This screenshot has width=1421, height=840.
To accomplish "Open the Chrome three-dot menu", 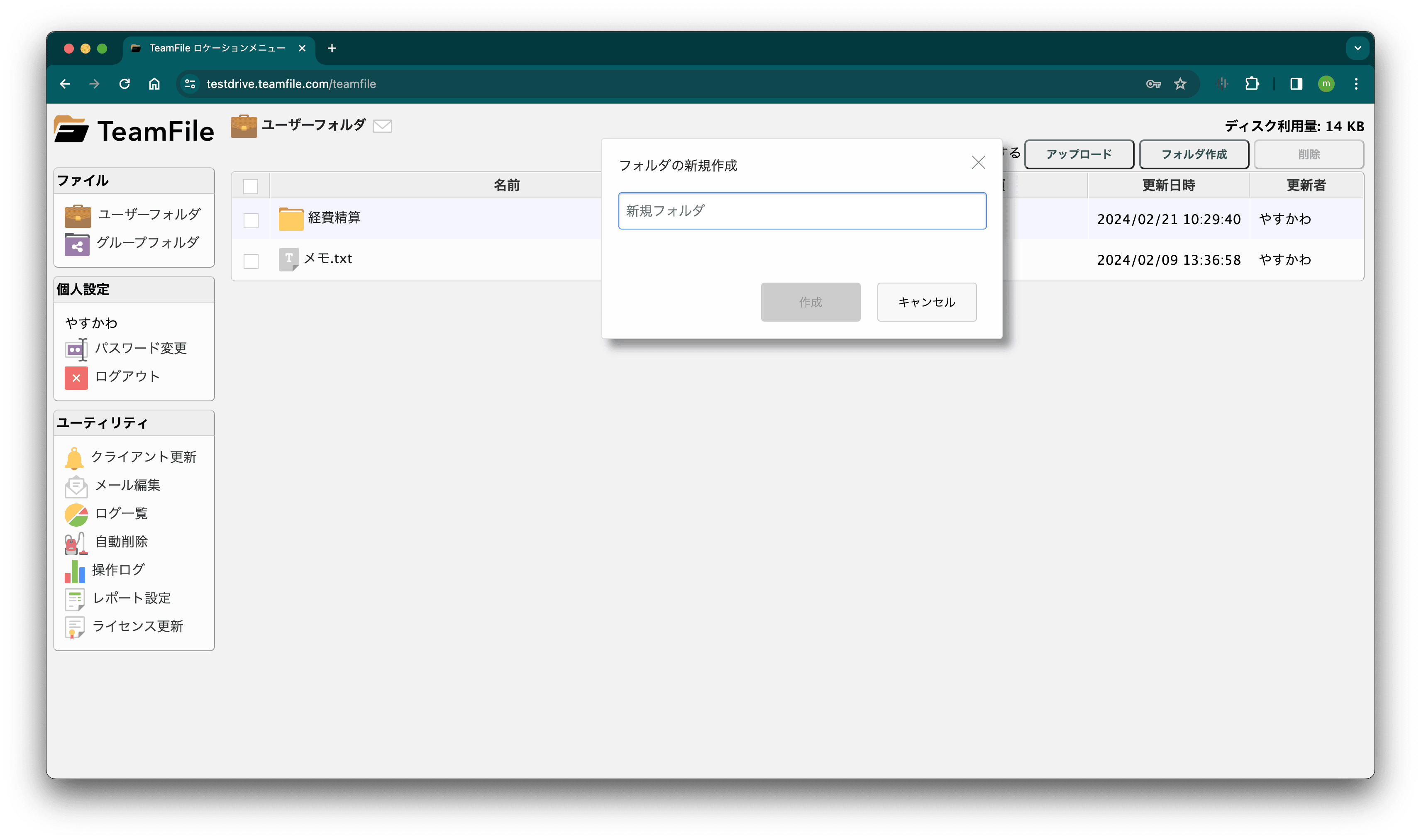I will coord(1356,84).
